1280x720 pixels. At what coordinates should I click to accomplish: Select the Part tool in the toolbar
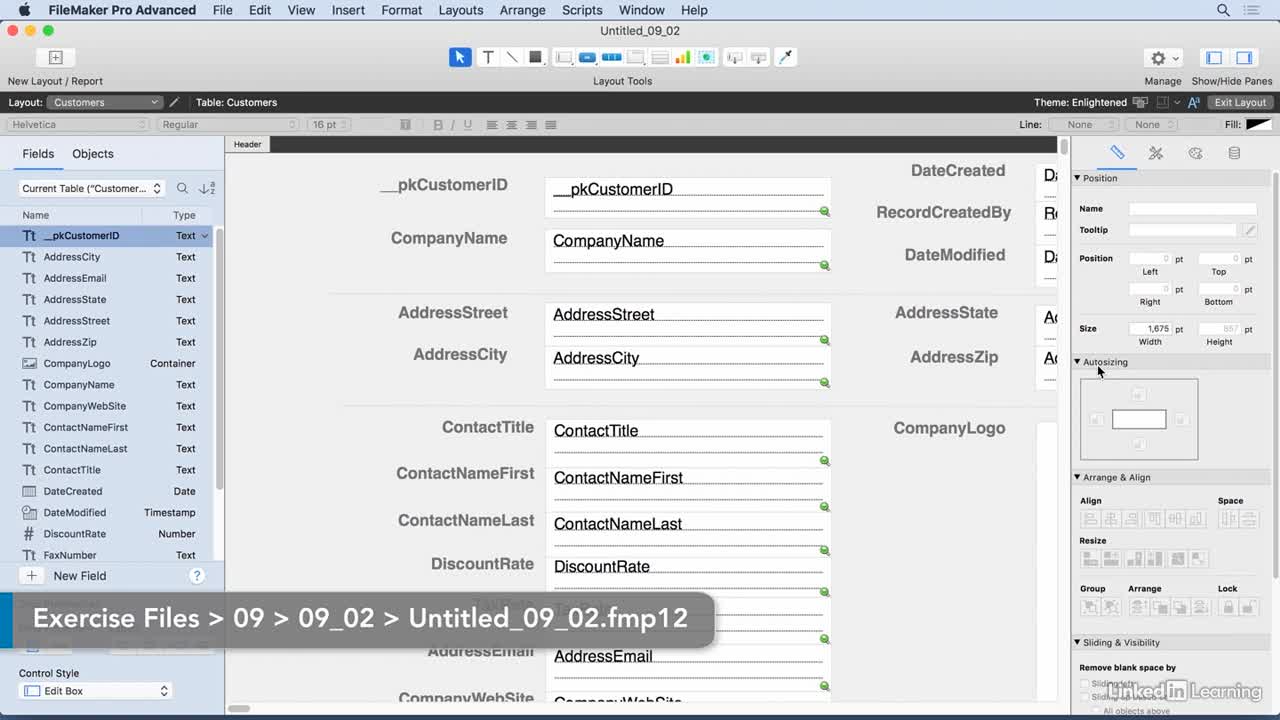pos(759,57)
